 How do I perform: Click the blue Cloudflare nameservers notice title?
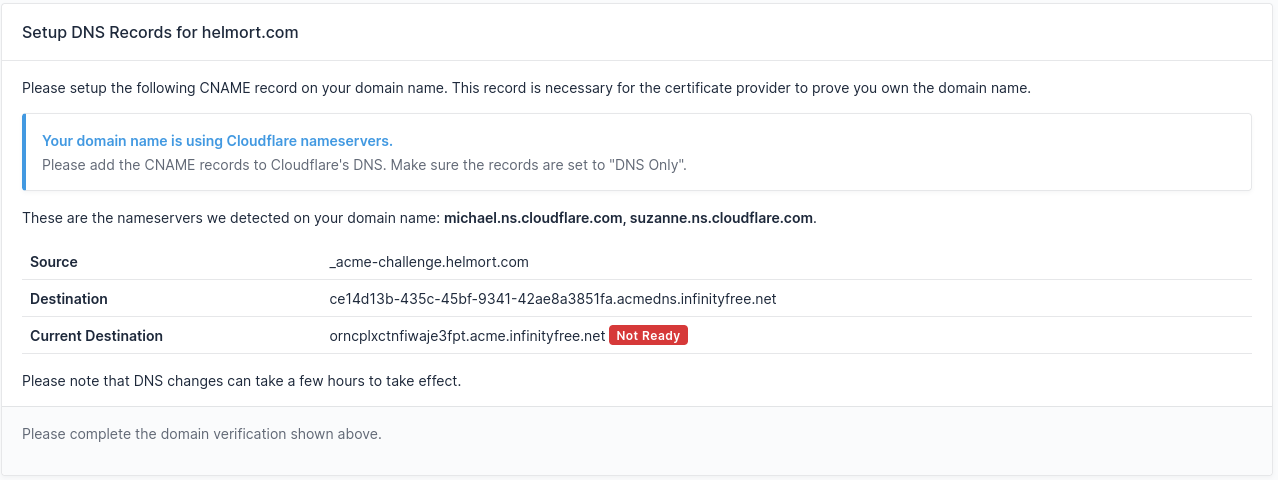click(217, 141)
